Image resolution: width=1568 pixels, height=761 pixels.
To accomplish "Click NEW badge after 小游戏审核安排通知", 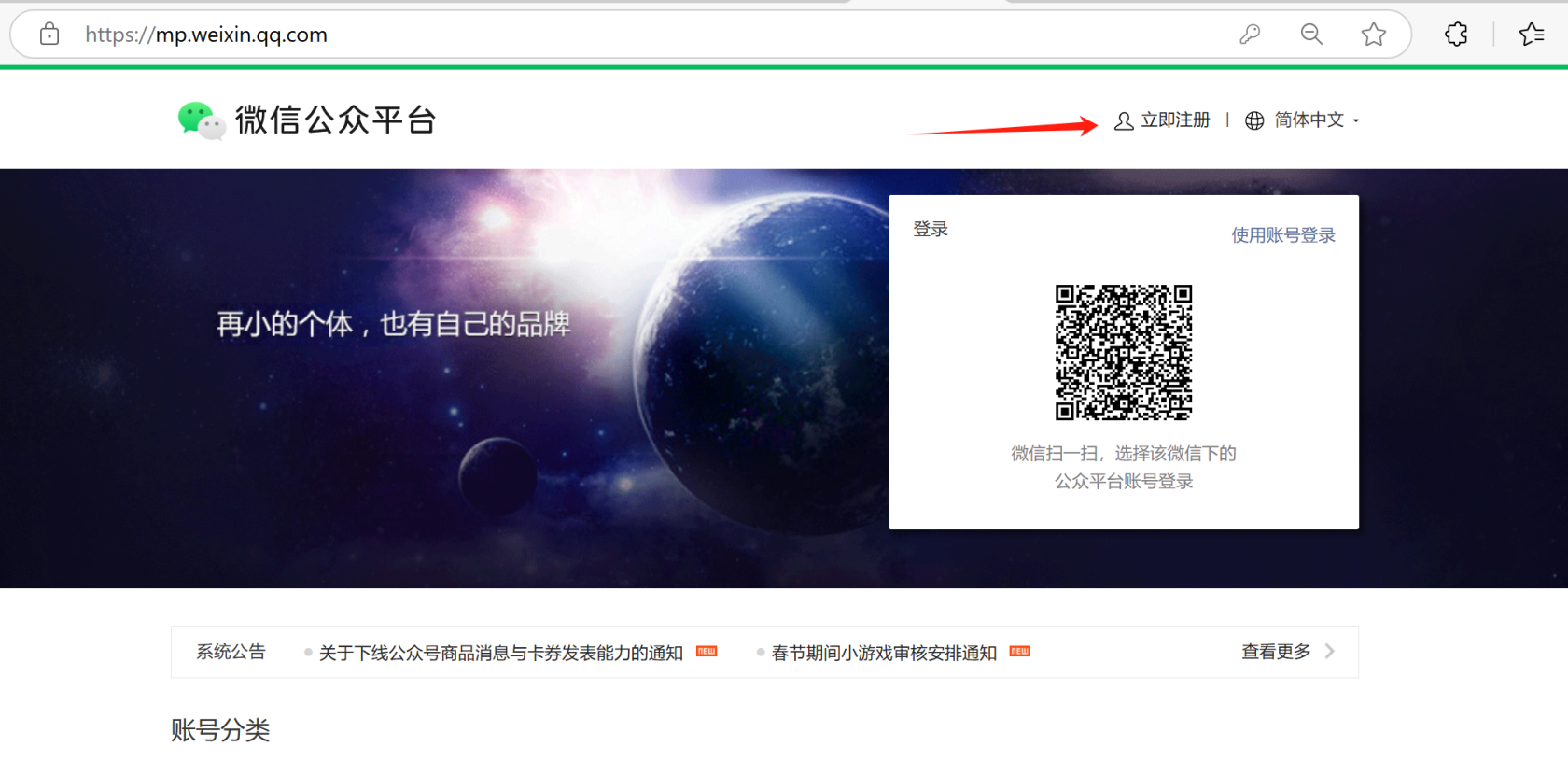I will coord(1020,651).
